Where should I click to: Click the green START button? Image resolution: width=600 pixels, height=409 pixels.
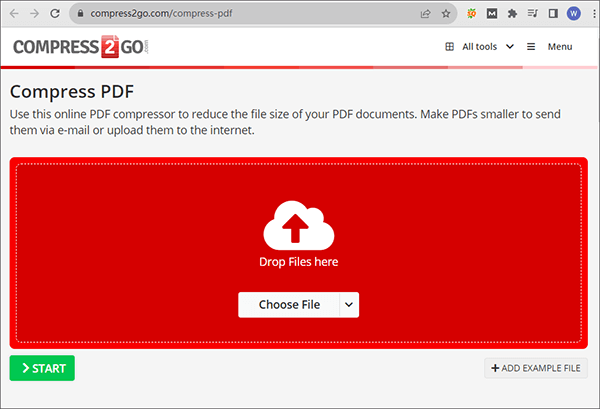(42, 368)
